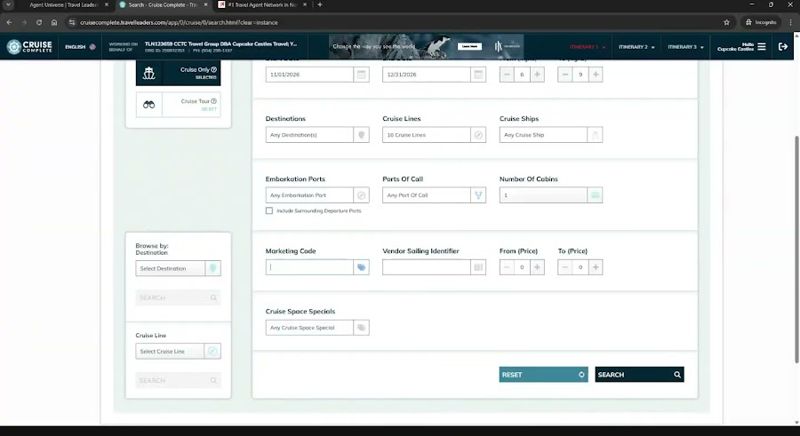Click SEARCH under Browse by Destination
Viewport: 800px width, 436px height.
178,298
